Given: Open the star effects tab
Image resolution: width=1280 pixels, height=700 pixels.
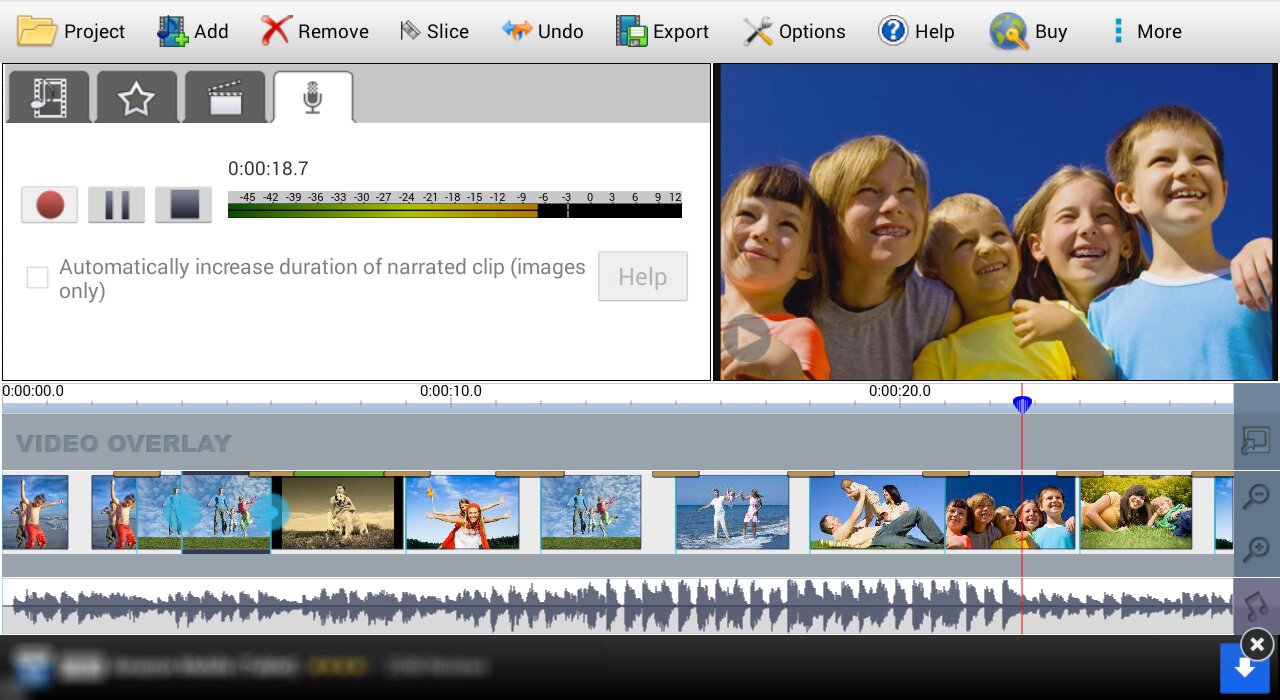Looking at the screenshot, I should point(136,98).
